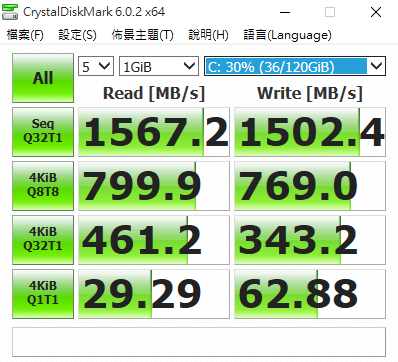Click the 4KiB Q1T1 read value 29.29

pyautogui.click(x=154, y=294)
